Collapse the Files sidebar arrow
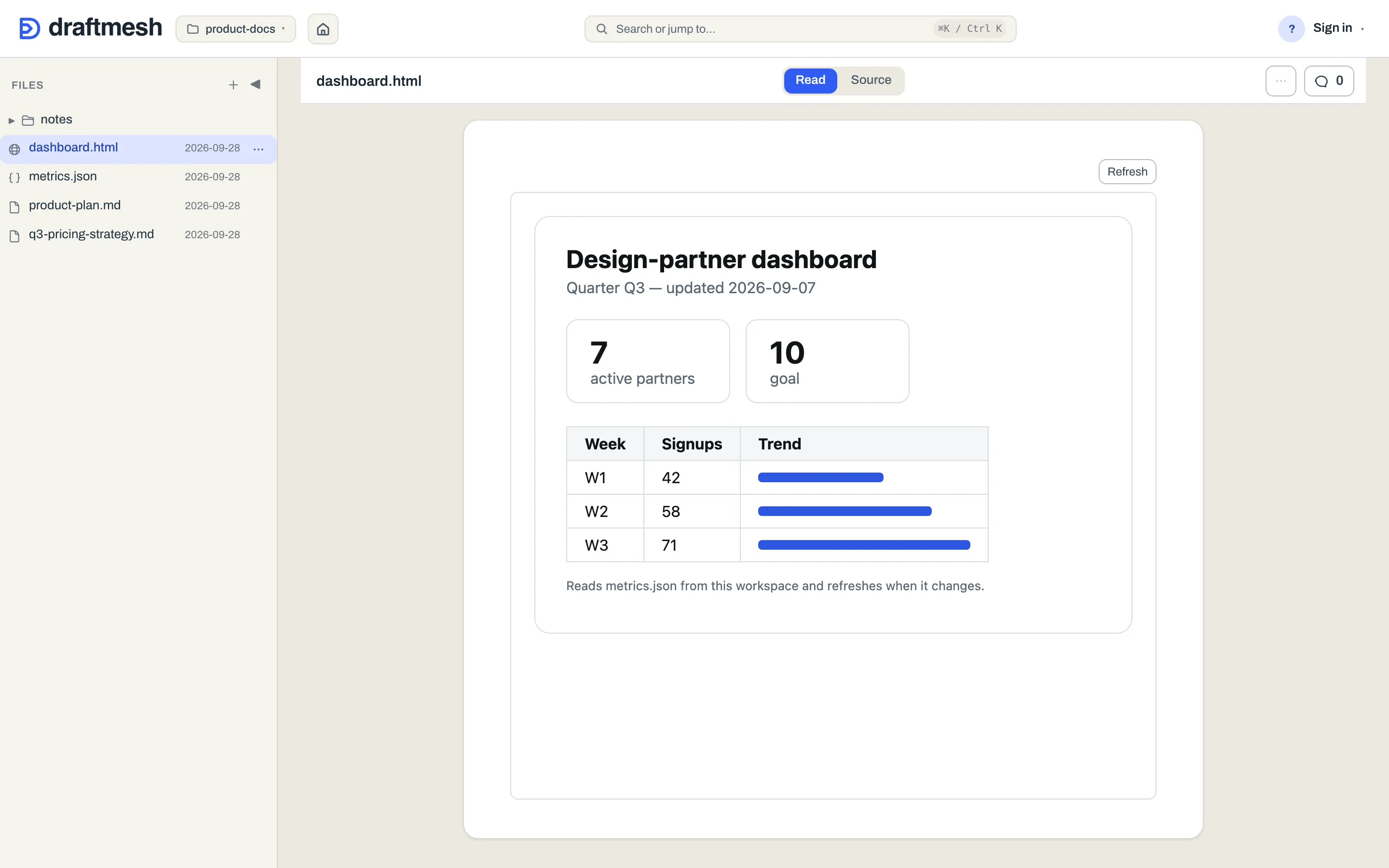The height and width of the screenshot is (868, 1389). point(256,84)
